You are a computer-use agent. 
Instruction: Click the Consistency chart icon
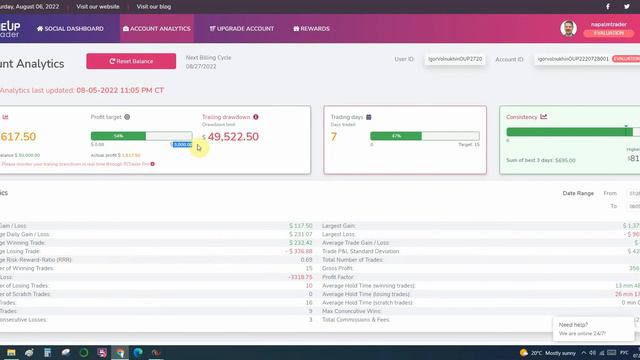(x=544, y=117)
